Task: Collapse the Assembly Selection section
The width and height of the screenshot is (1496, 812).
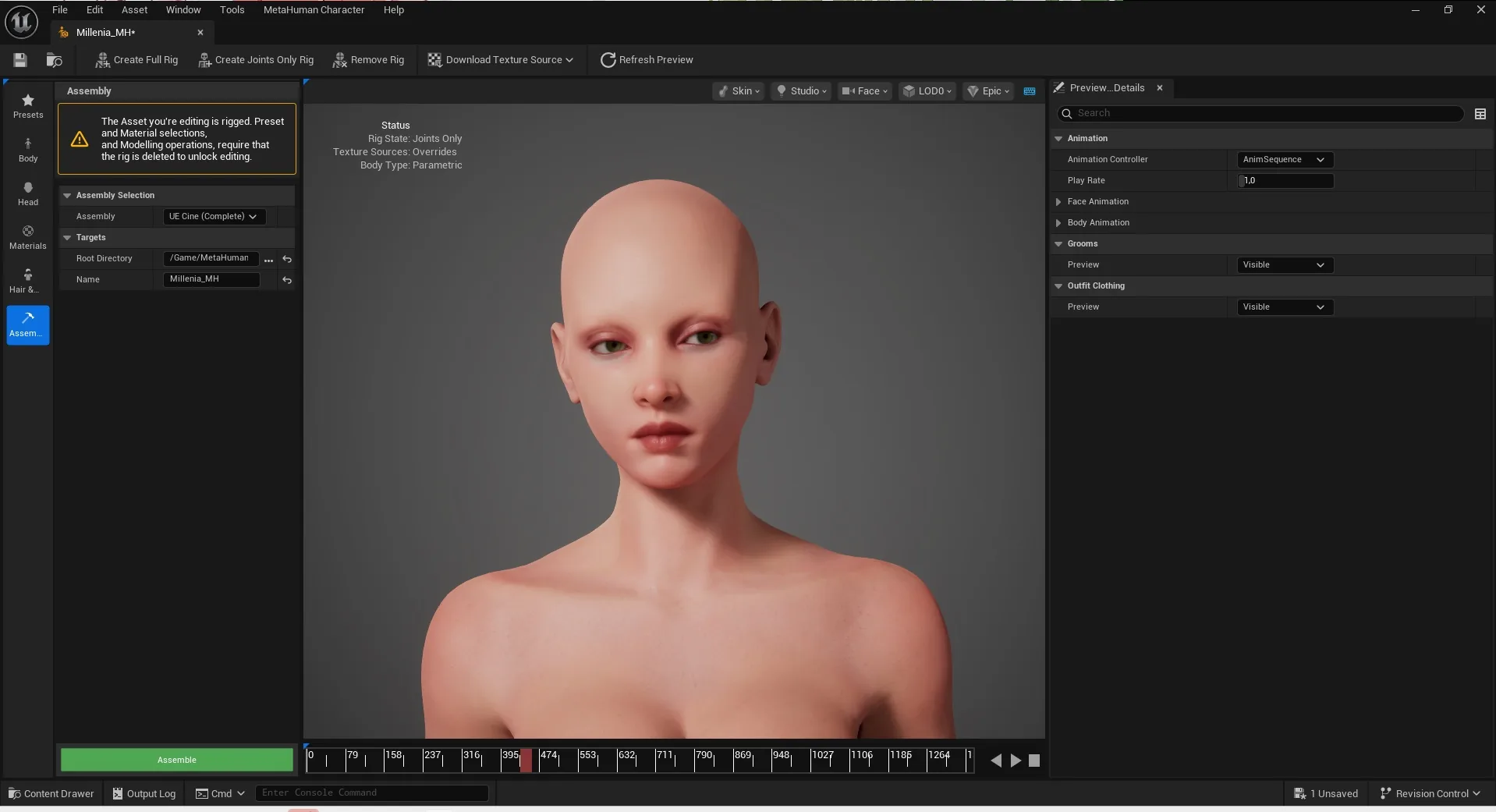Action: (x=67, y=196)
